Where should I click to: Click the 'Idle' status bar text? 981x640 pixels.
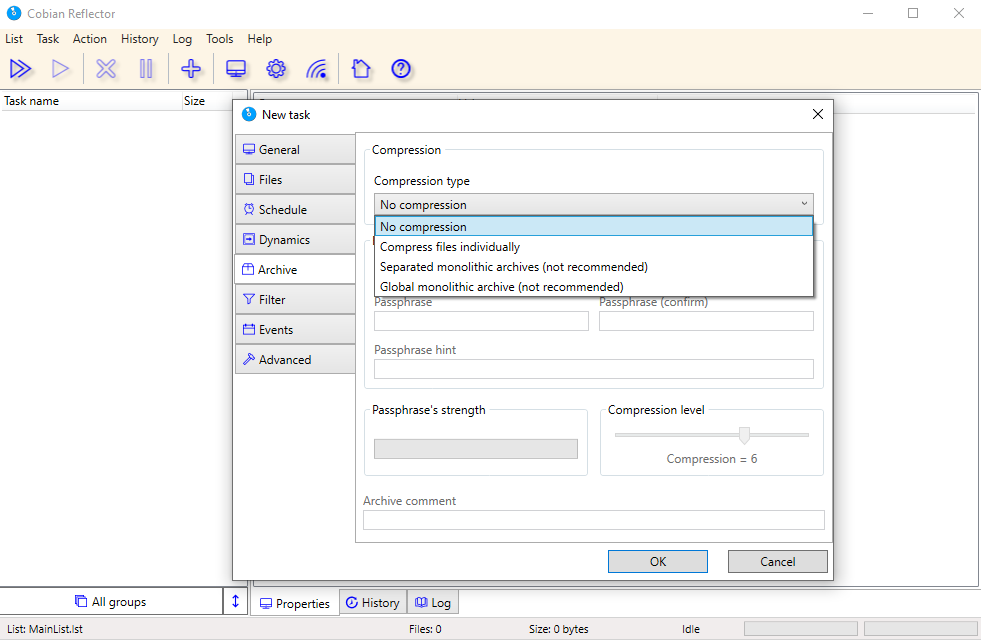(691, 629)
